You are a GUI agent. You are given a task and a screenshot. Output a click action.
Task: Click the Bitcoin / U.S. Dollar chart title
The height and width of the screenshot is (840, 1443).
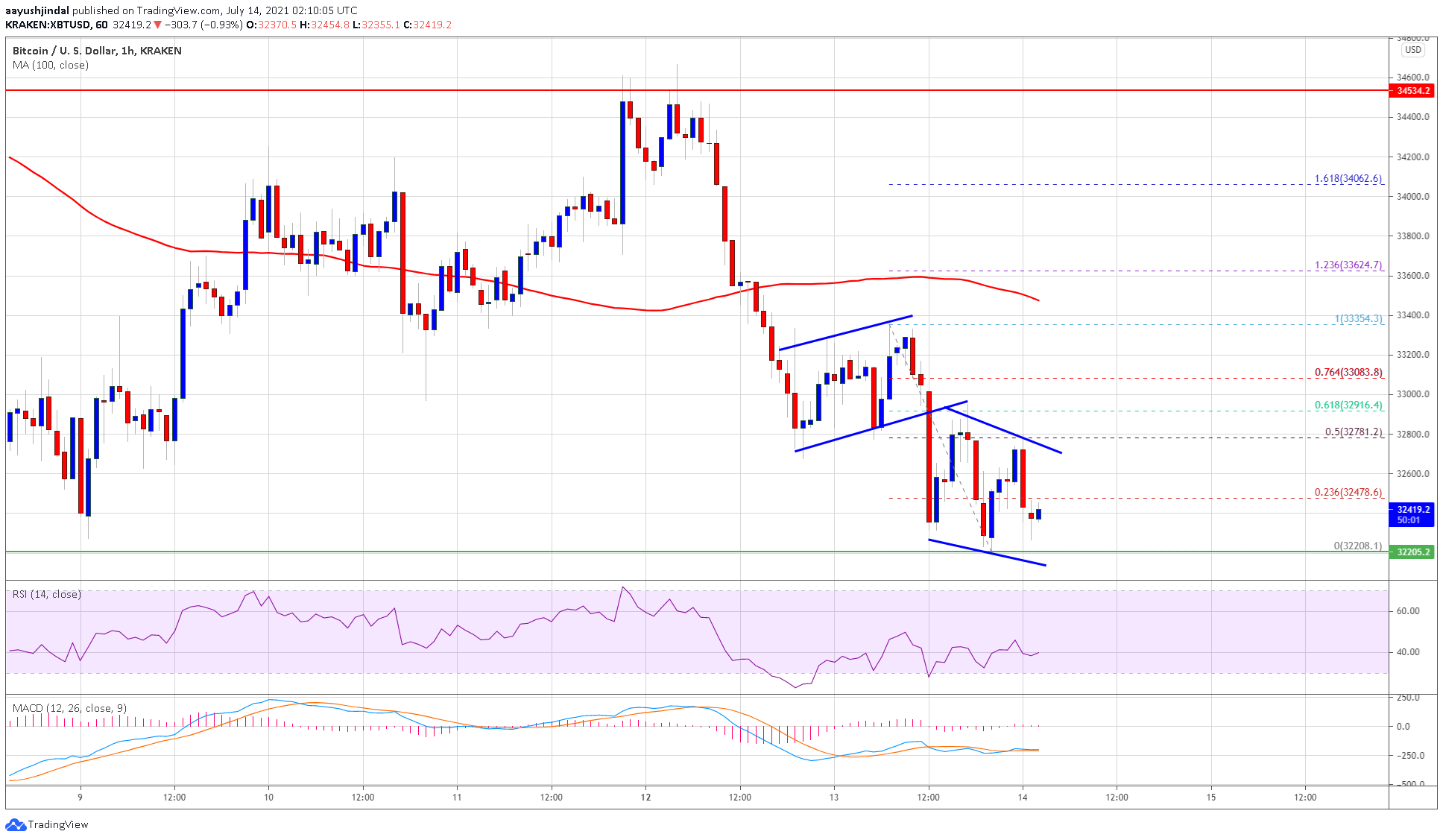pyautogui.click(x=97, y=51)
